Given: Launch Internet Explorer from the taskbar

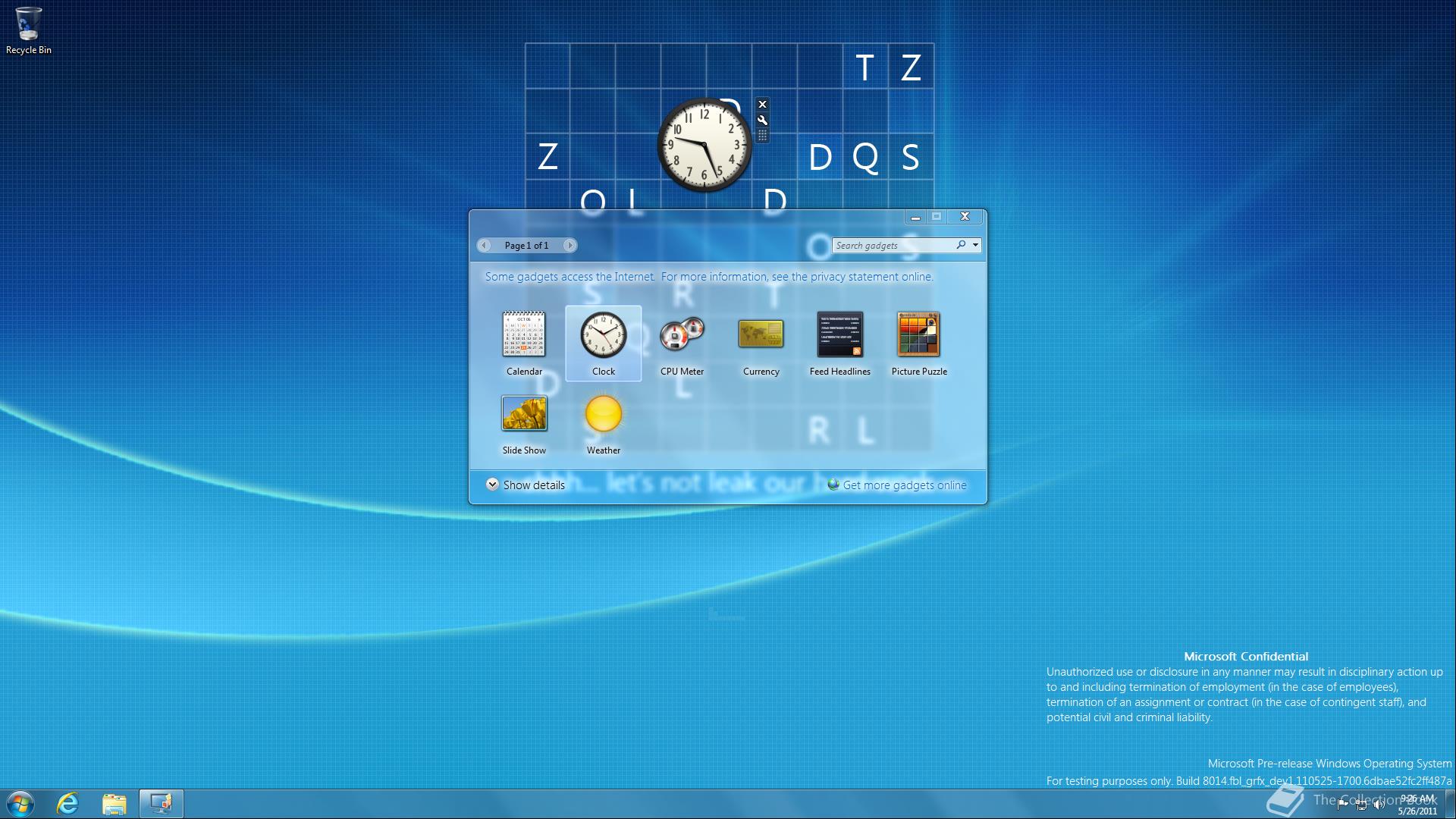Looking at the screenshot, I should pyautogui.click(x=67, y=803).
